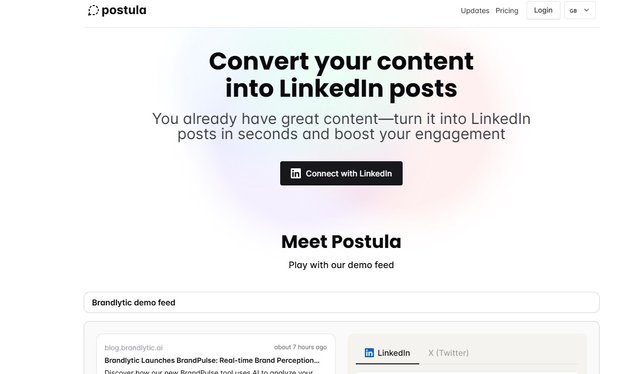Connect with LinkedIn using the black button
This screenshot has height=374, width=640.
click(341, 173)
